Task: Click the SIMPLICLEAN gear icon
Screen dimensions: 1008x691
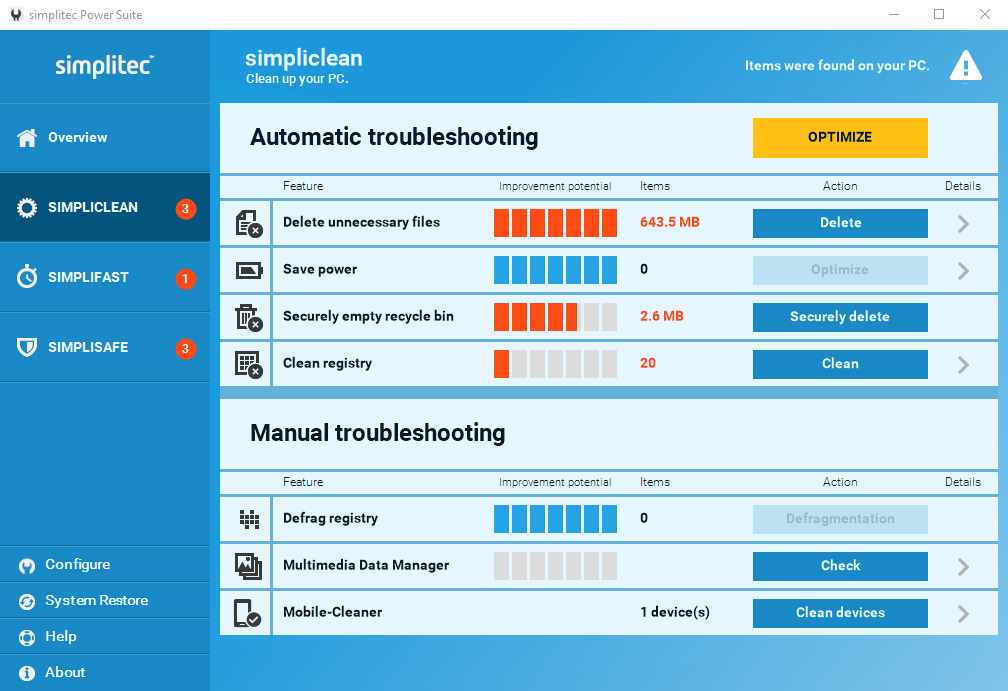Action: click(27, 208)
